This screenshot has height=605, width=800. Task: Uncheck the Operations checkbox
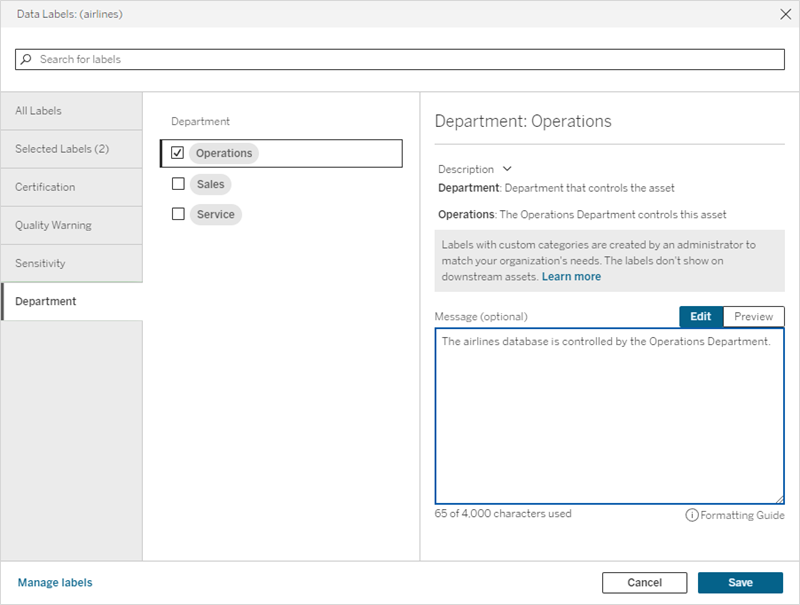pyautogui.click(x=178, y=153)
